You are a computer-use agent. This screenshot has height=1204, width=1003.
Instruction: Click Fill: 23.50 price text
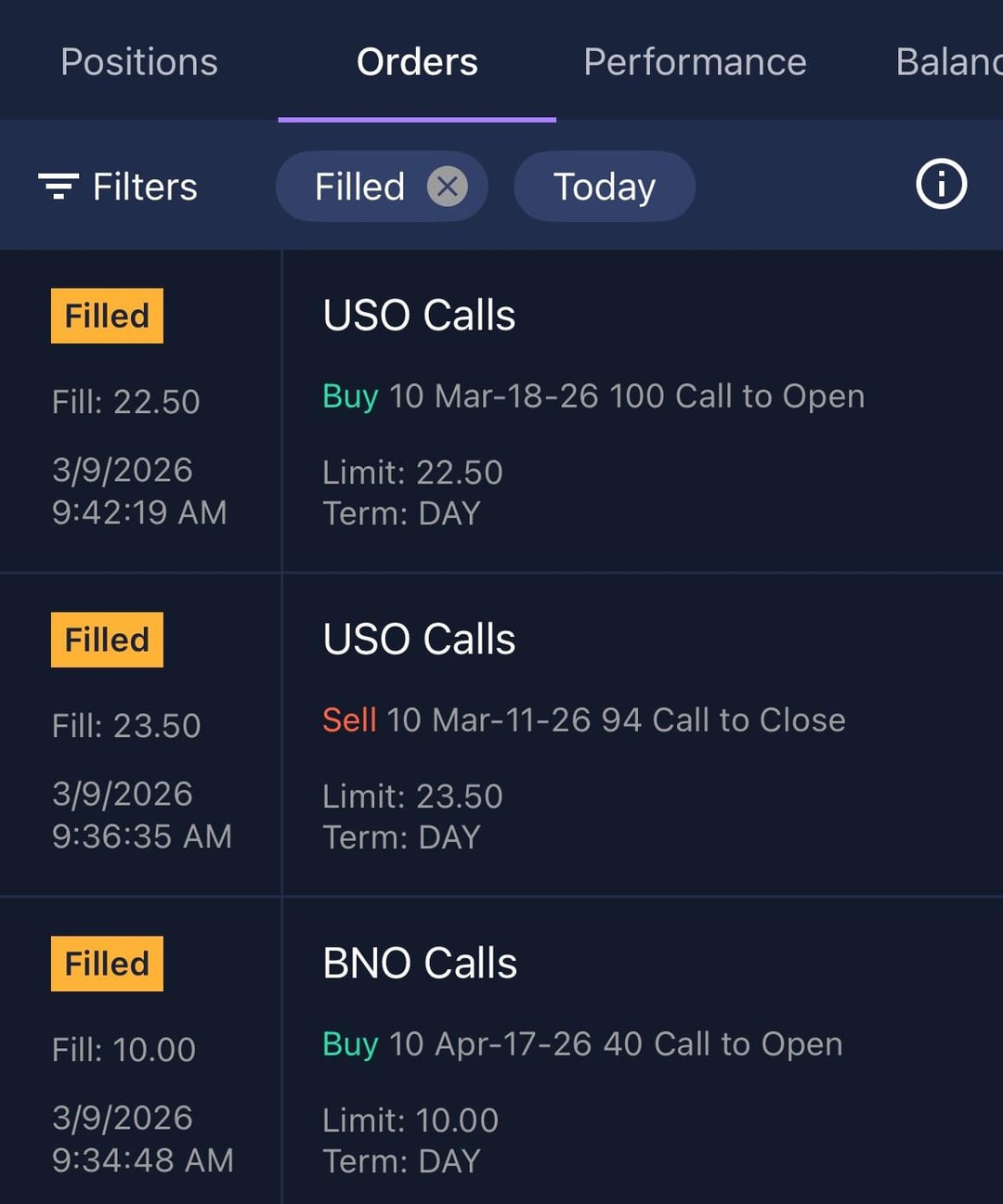126,725
